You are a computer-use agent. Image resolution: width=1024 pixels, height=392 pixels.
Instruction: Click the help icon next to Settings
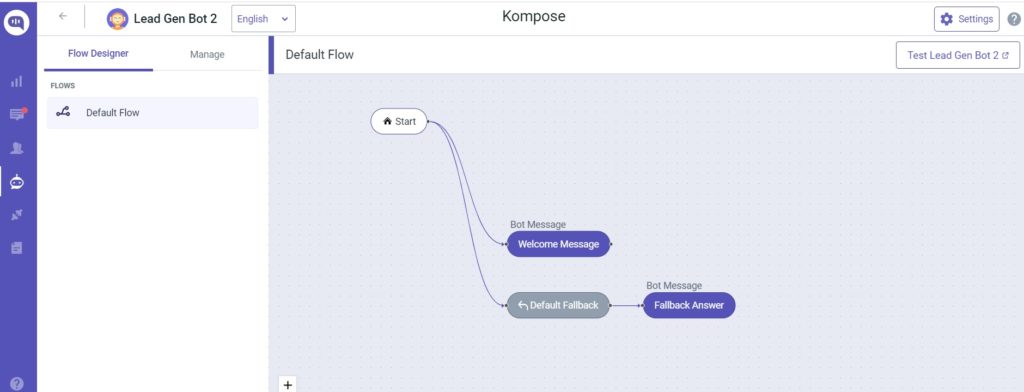point(1014,20)
